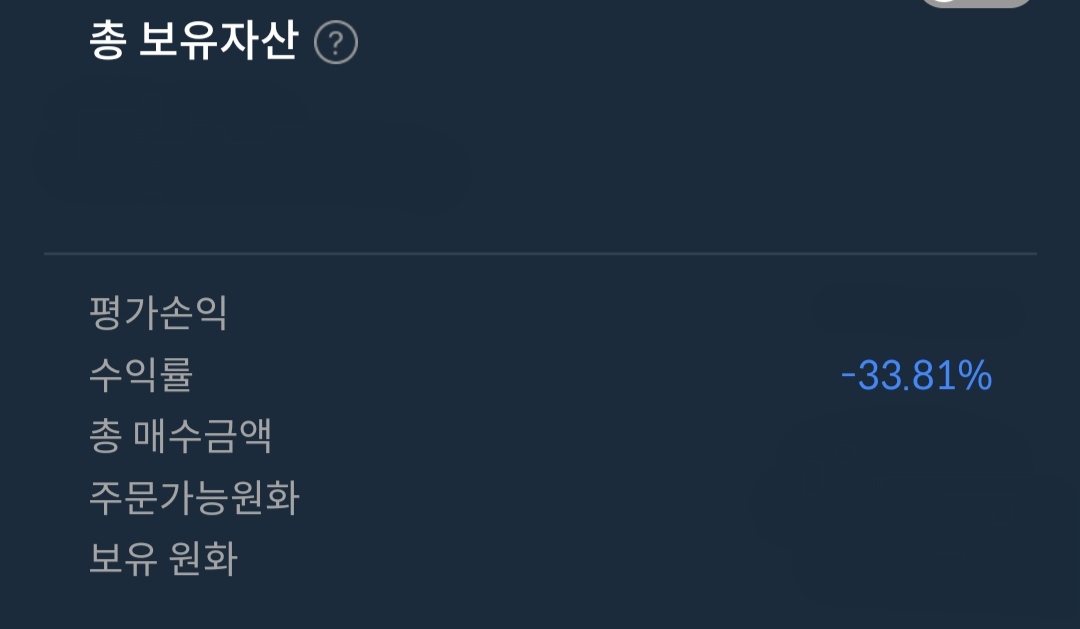Tap the hidden 주문가능원화 value
Screen dimensions: 1080x629
(x=890, y=499)
